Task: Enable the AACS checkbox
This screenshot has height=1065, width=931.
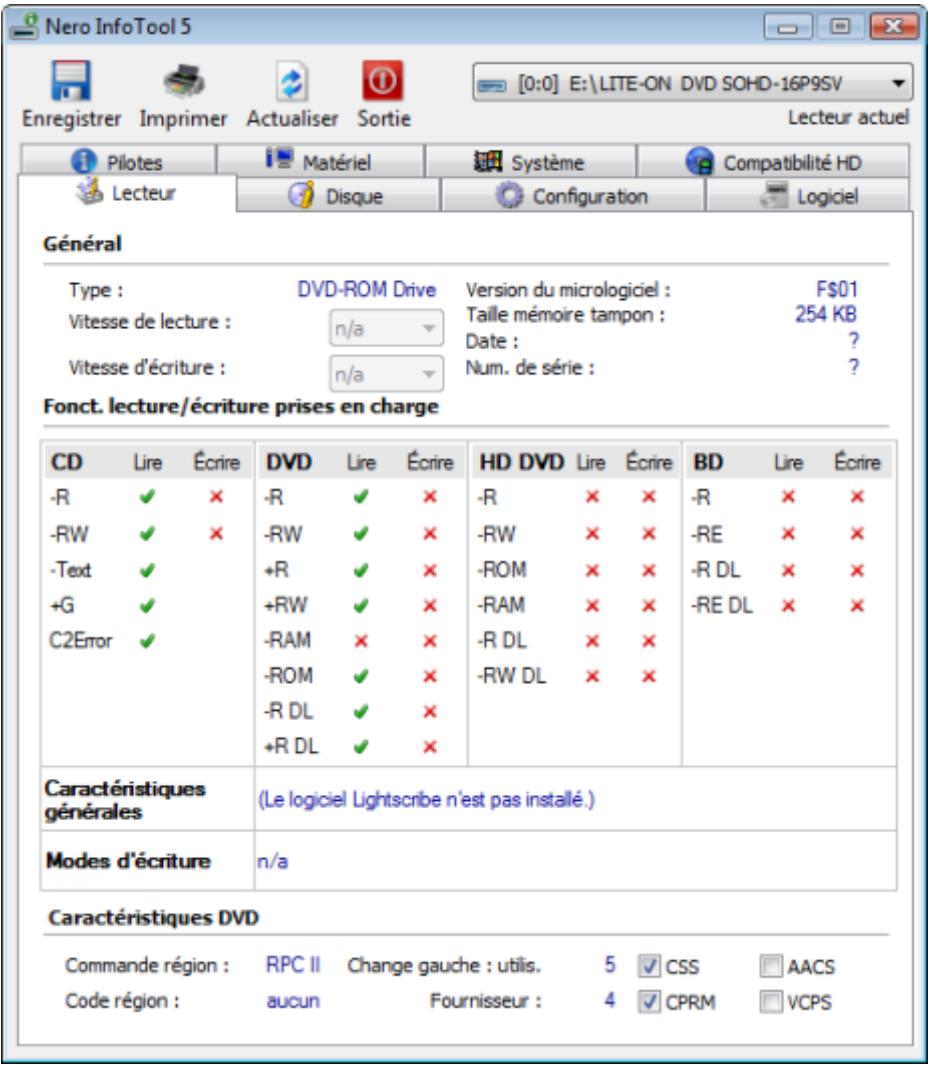Action: pos(771,965)
